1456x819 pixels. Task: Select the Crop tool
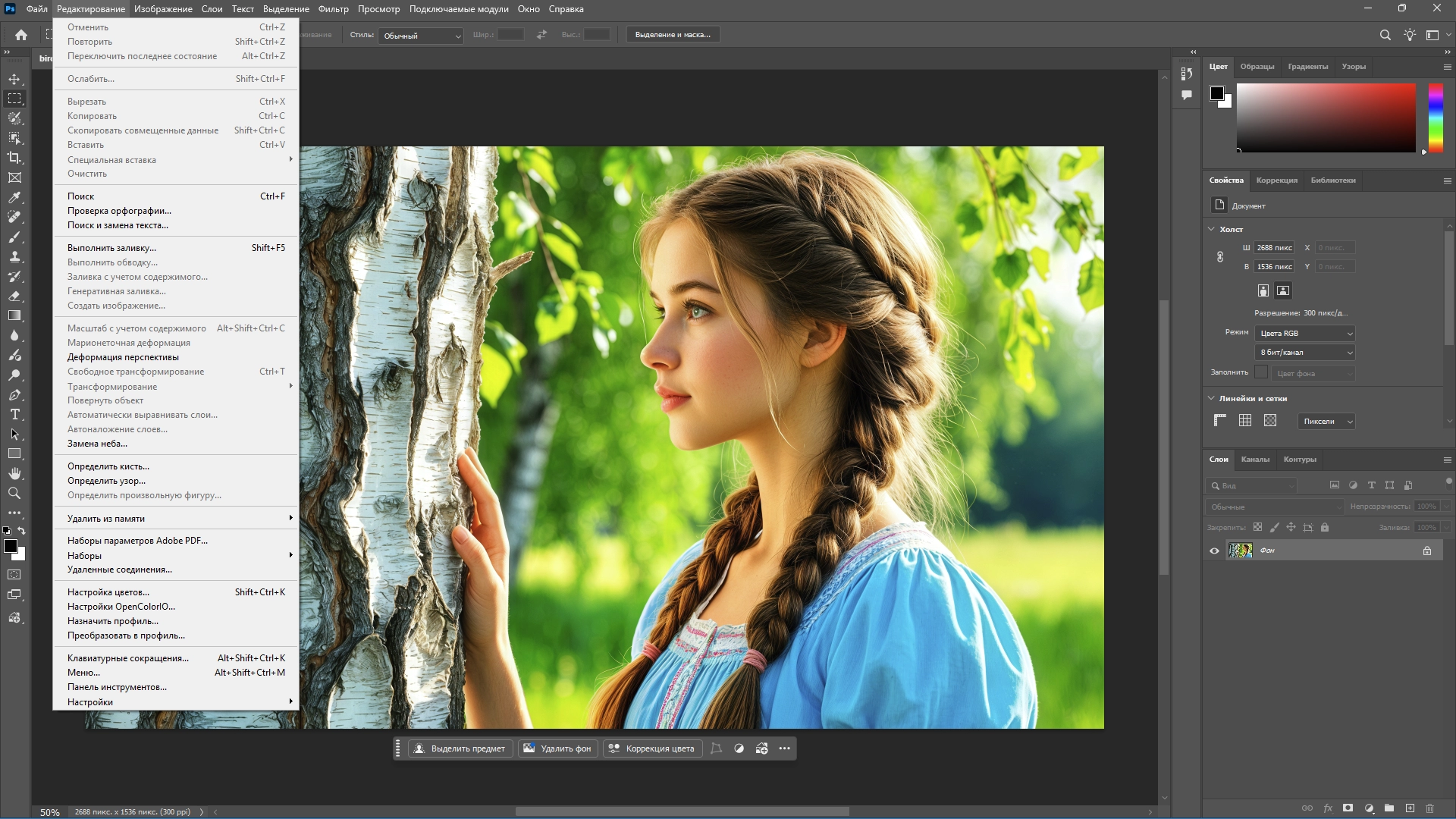14,158
